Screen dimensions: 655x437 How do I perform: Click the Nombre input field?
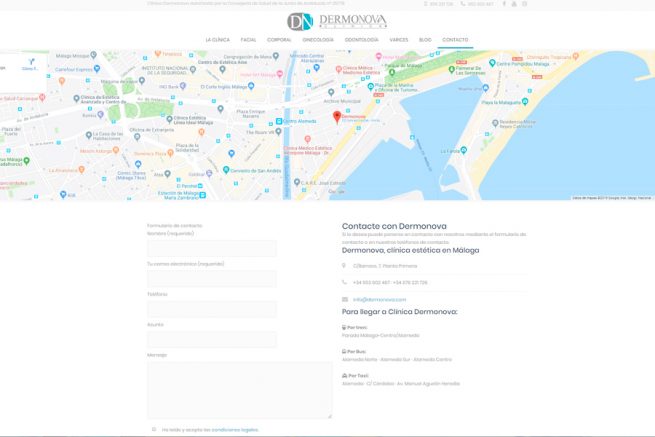(211, 248)
